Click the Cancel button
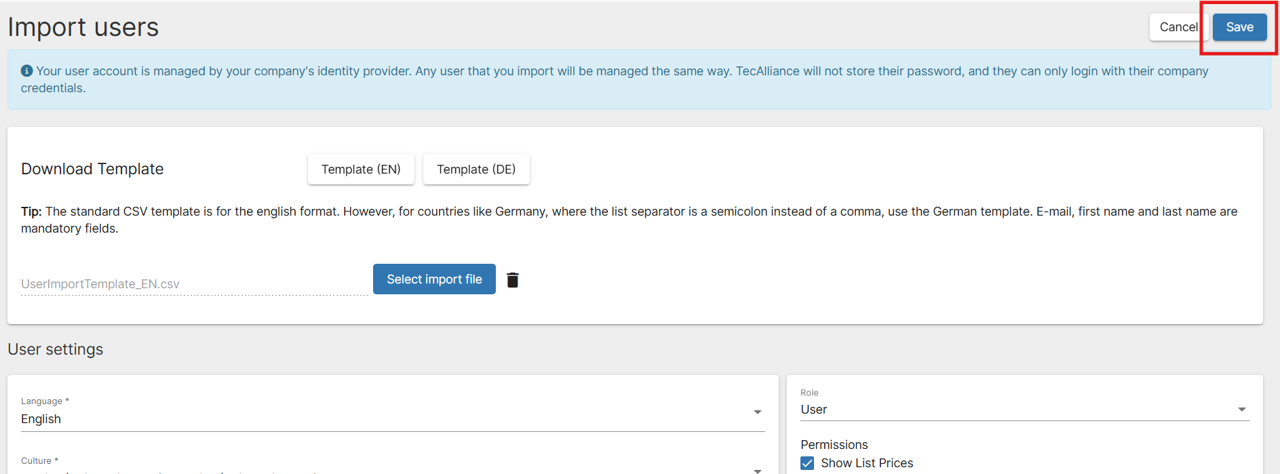Image resolution: width=1280 pixels, height=474 pixels. pyautogui.click(x=1178, y=27)
